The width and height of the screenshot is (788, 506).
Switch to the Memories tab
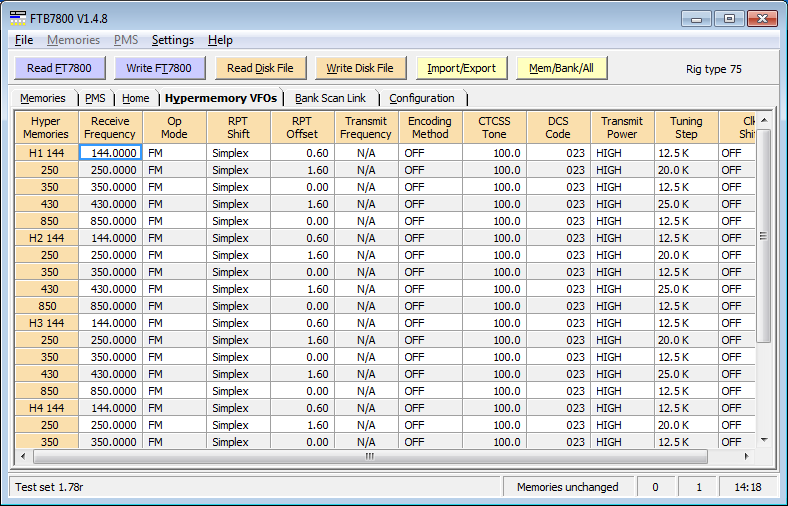coord(43,98)
